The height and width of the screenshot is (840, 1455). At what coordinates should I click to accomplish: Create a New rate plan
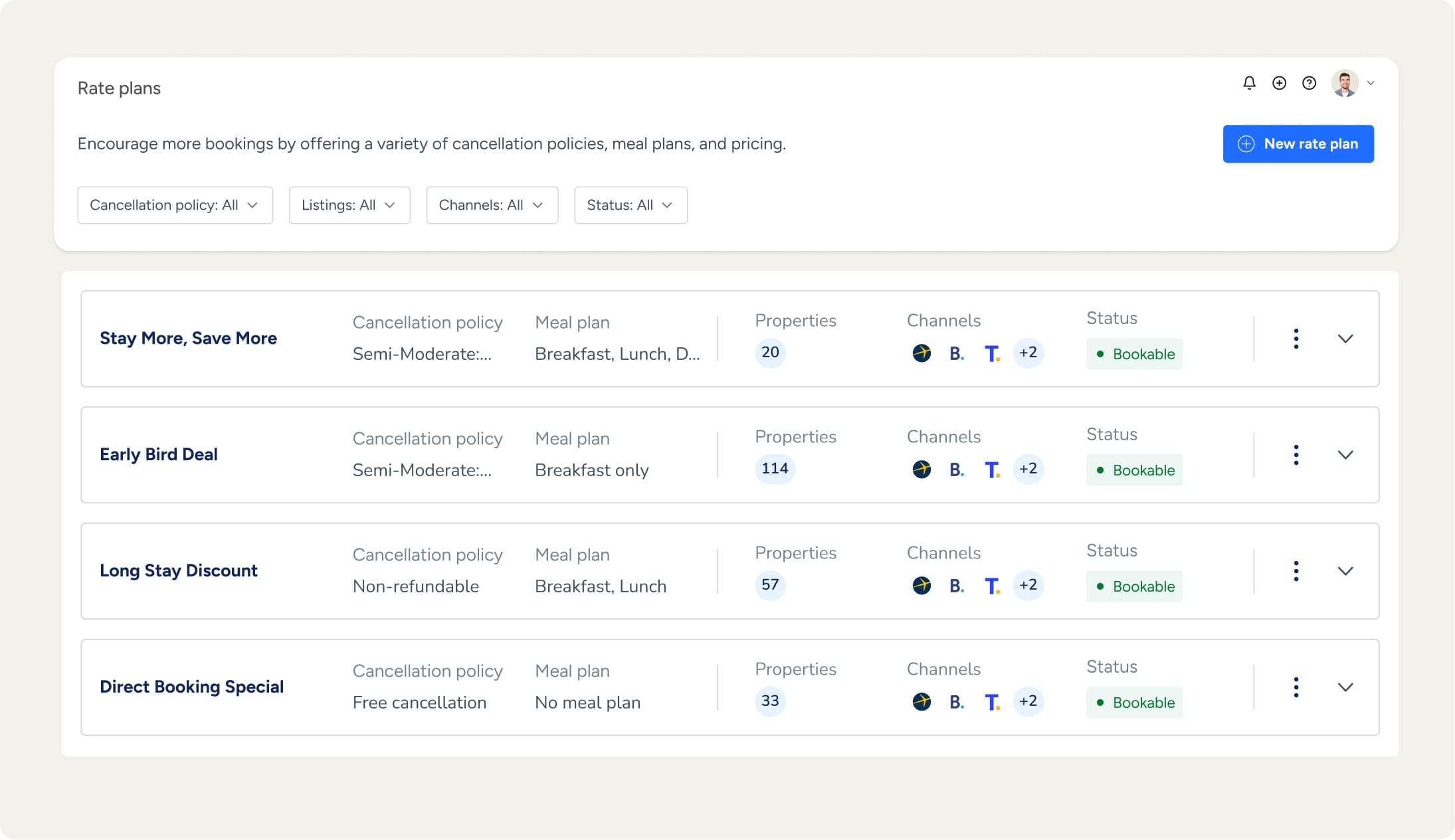pos(1298,144)
